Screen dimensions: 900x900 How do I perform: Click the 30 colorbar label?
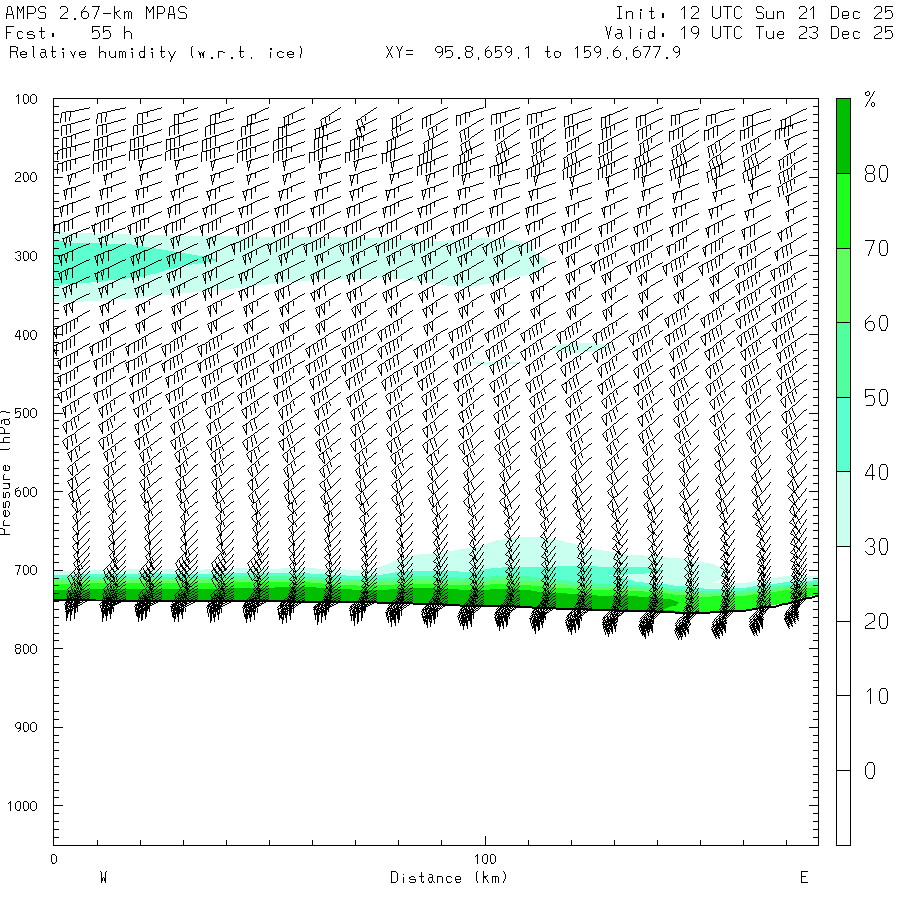click(x=876, y=547)
